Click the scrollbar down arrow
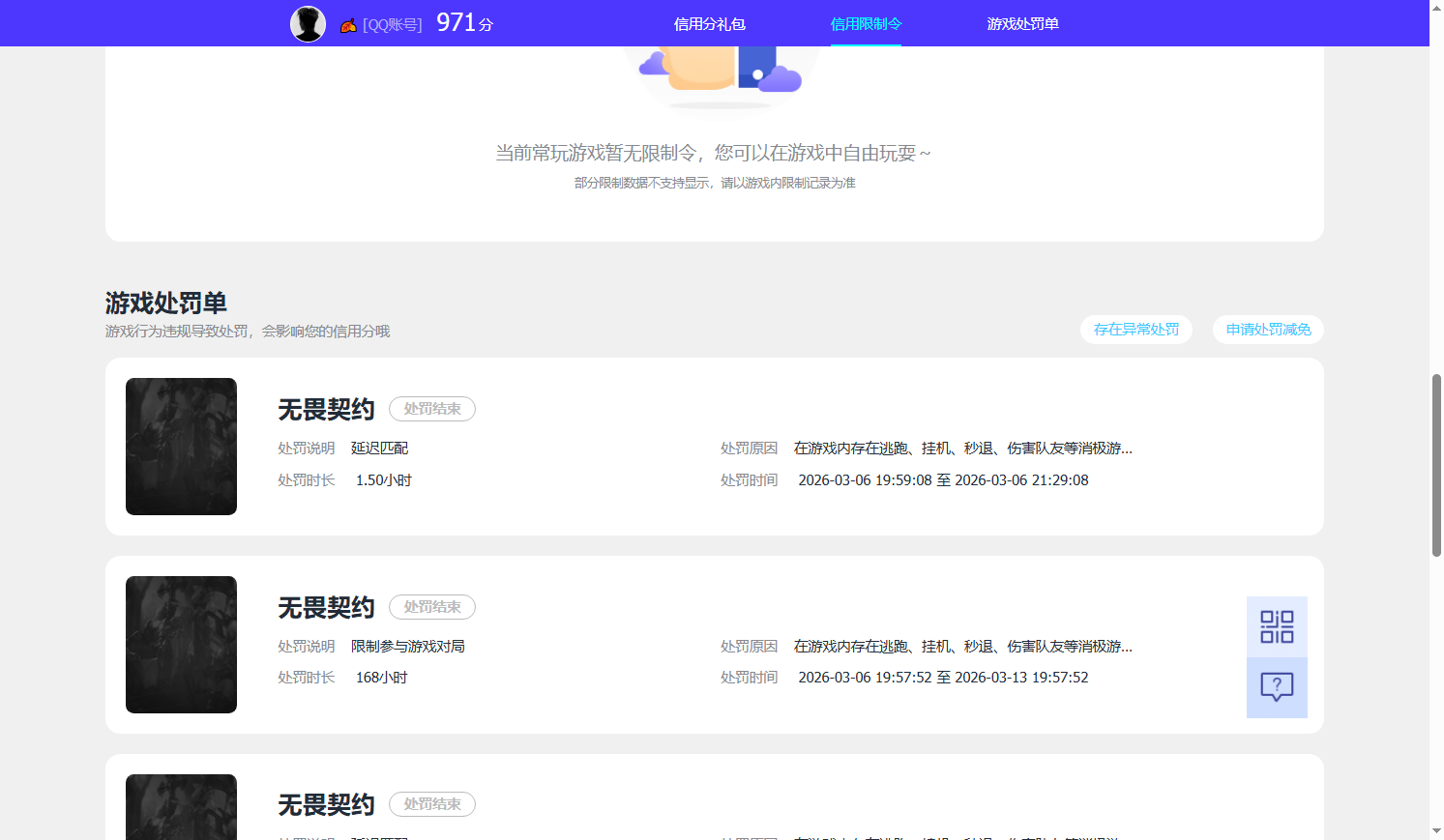1444x840 pixels. (1436, 832)
